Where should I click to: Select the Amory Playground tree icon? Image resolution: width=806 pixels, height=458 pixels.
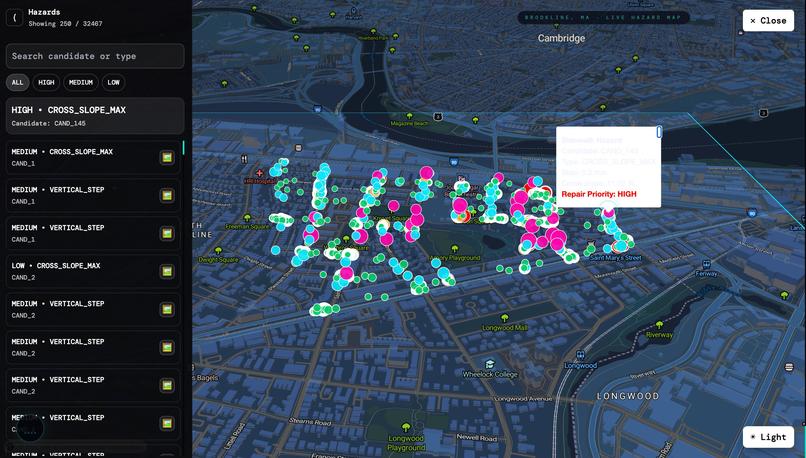(454, 249)
